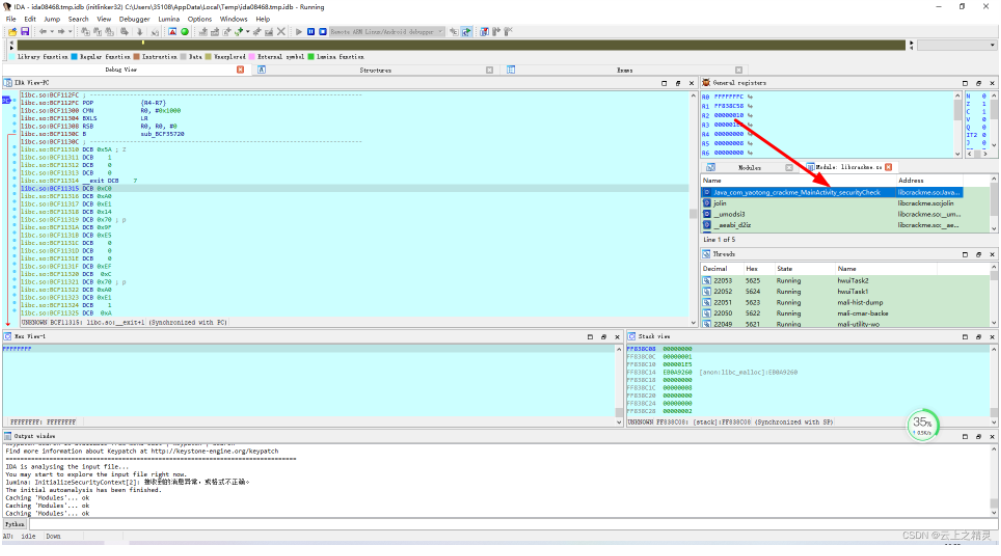
Task: Click the jump arrow next to register R1
Action: click(x=750, y=106)
